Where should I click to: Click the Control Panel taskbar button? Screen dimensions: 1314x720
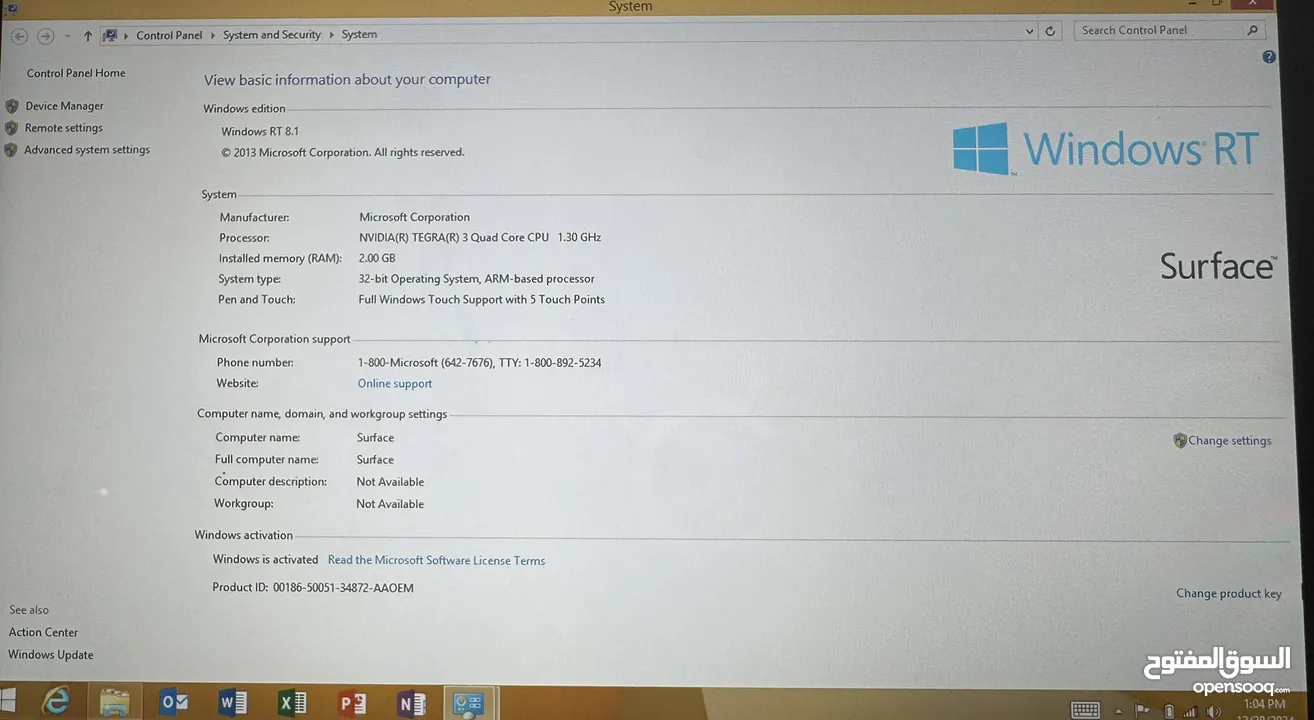coord(469,703)
